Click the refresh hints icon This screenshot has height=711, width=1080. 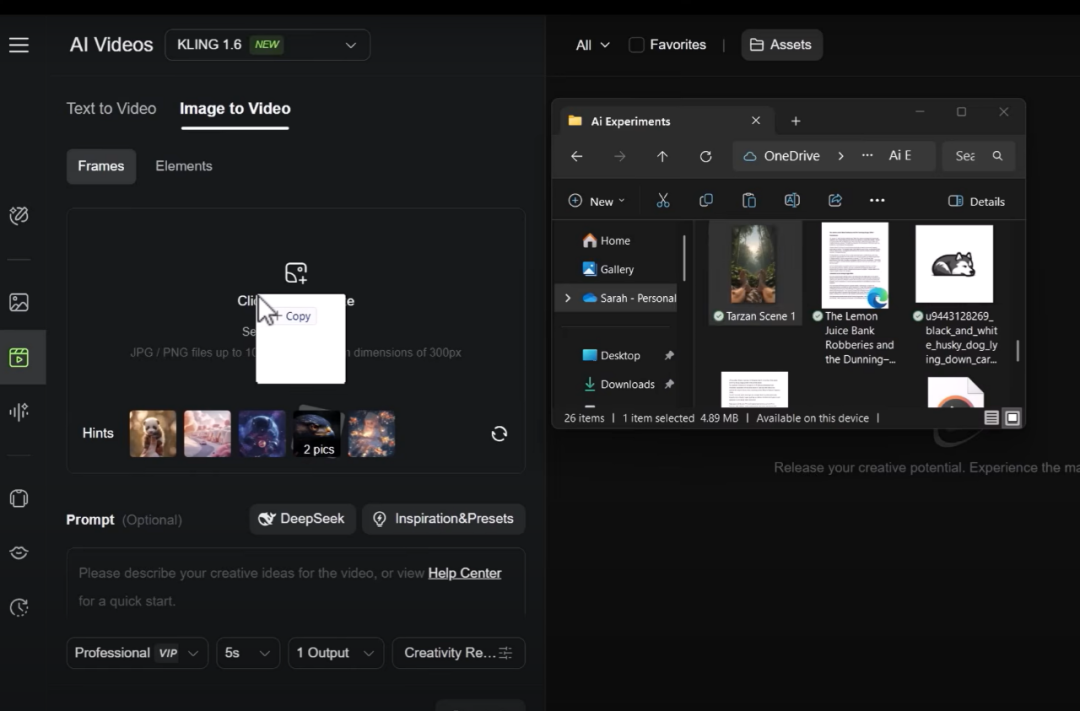coord(499,433)
